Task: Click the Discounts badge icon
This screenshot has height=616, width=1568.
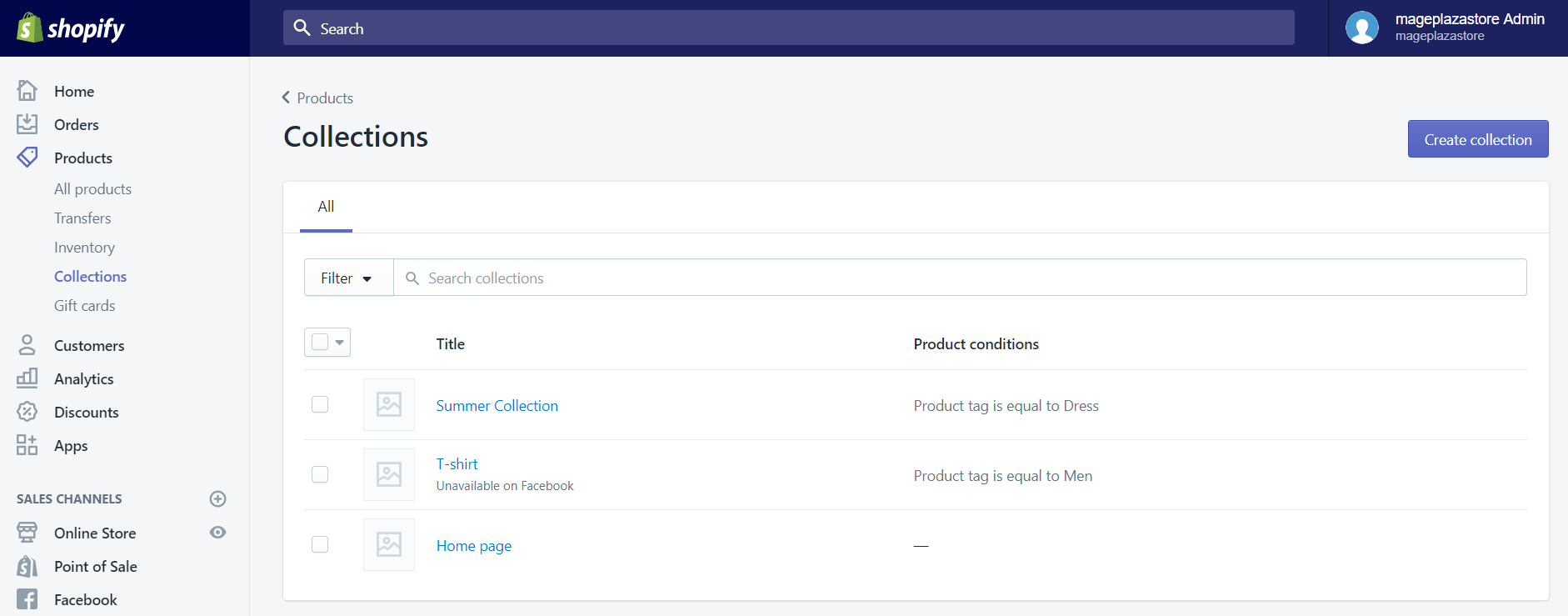Action: (x=27, y=412)
